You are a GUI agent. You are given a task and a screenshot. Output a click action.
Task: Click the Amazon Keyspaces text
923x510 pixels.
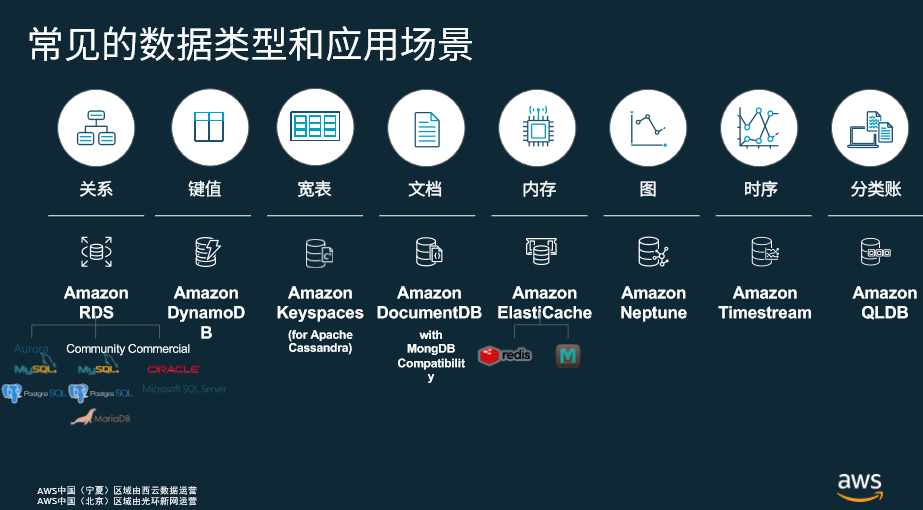[320, 303]
